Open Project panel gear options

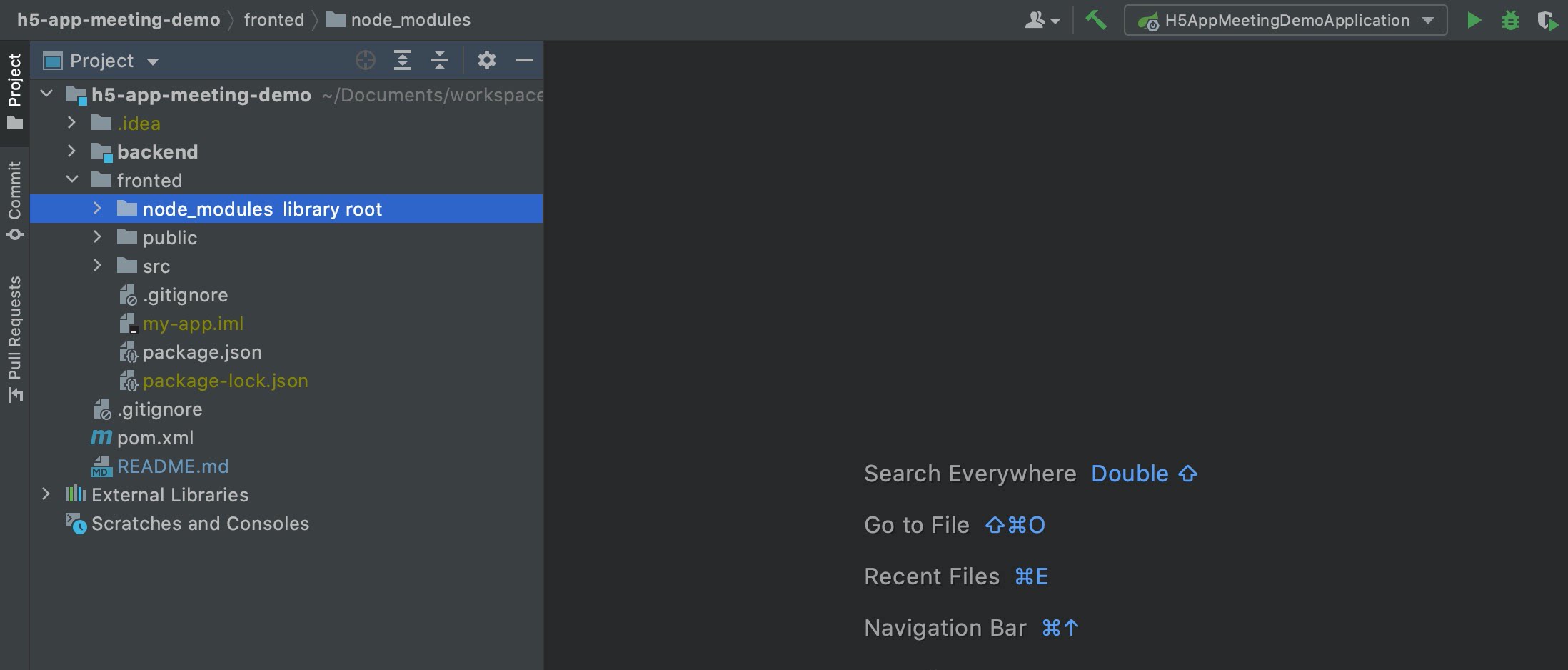487,61
